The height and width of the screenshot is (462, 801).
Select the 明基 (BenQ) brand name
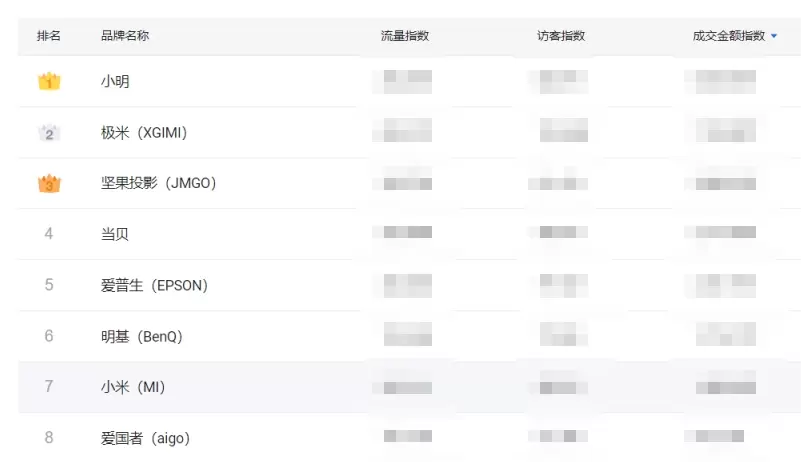coord(142,337)
